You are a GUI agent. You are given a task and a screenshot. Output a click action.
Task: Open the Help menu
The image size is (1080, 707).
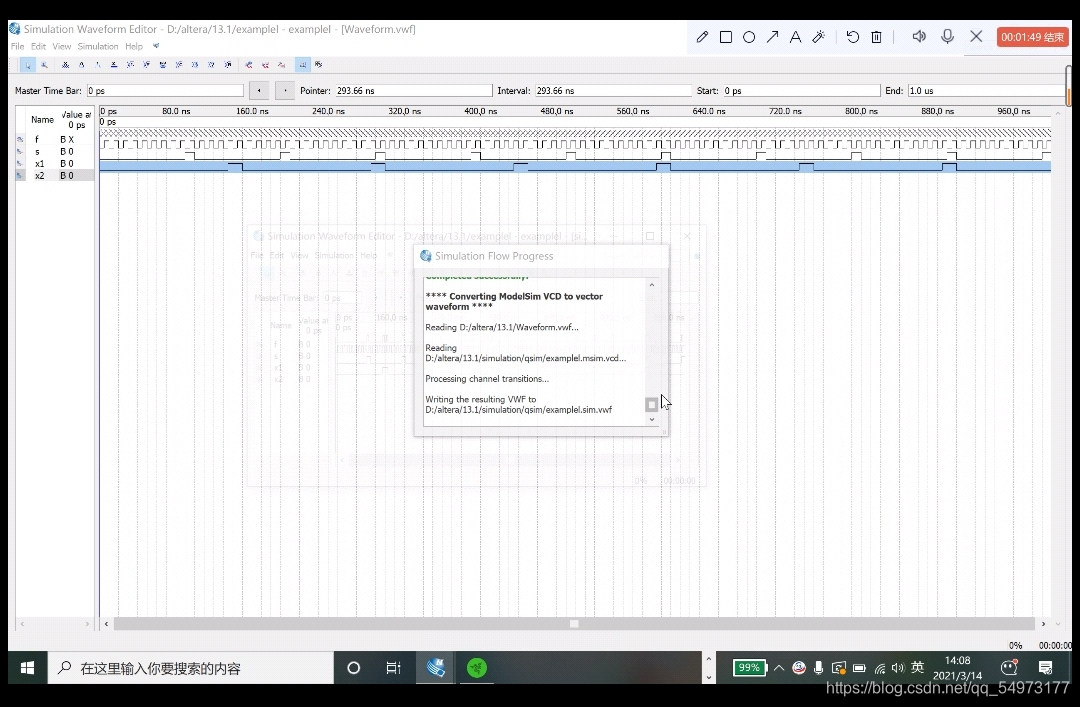134,46
